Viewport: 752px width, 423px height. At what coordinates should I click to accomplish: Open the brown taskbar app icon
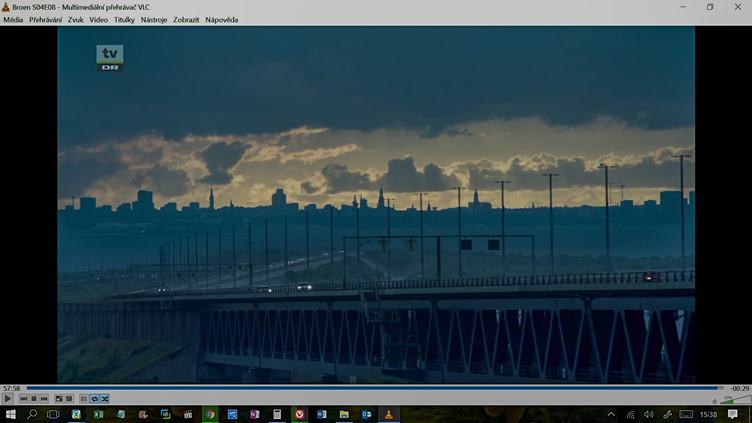143,414
